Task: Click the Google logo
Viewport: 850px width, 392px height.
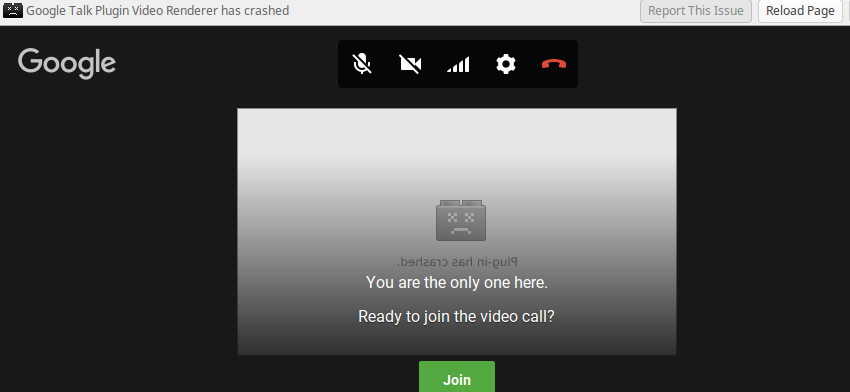Action: click(67, 63)
